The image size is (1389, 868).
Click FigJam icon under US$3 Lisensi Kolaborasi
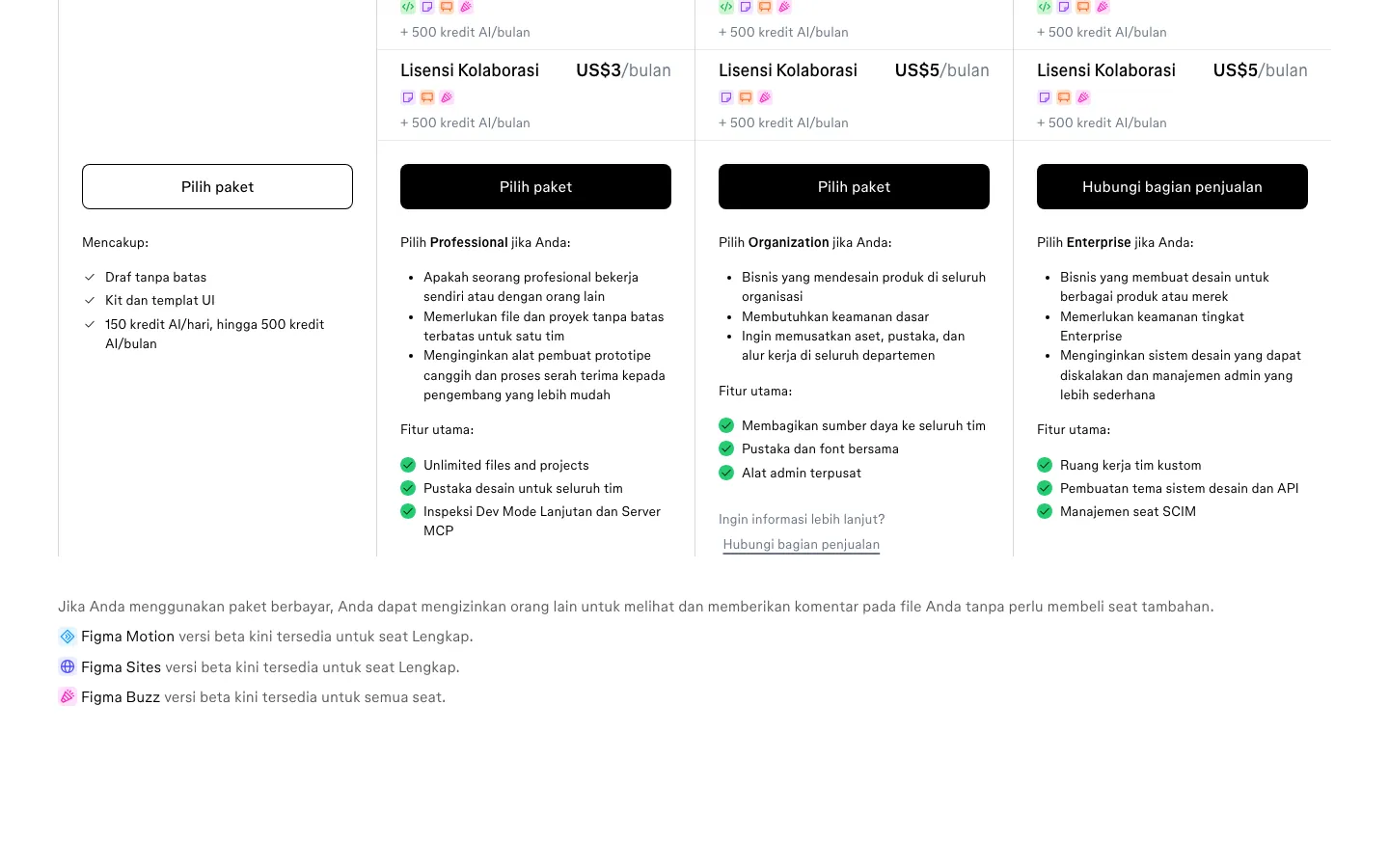tap(408, 97)
